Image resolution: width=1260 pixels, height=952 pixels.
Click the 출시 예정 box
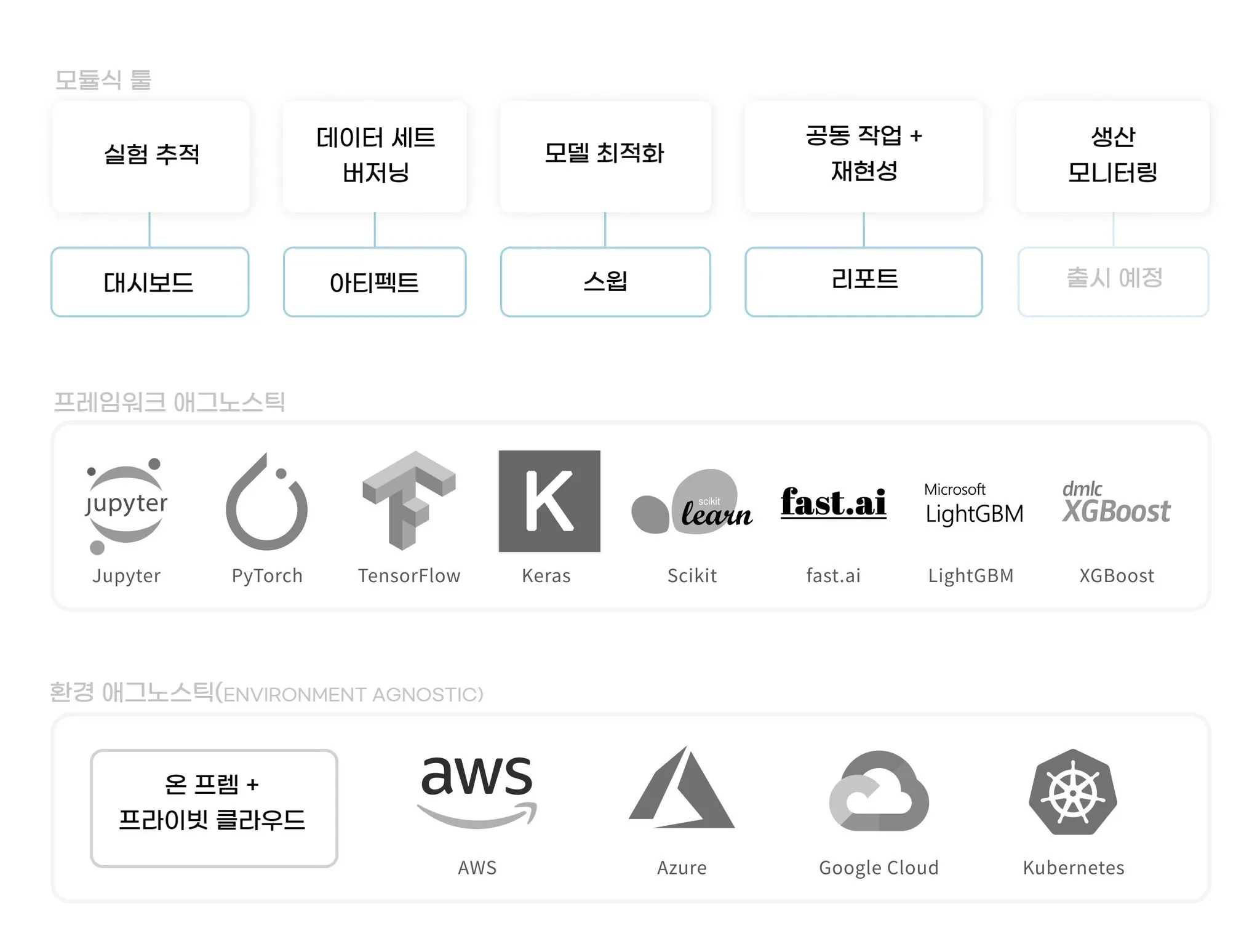click(1113, 282)
